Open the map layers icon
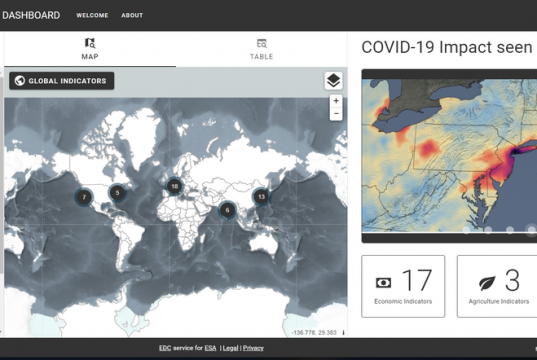Image resolution: width=537 pixels, height=360 pixels. 333,81
